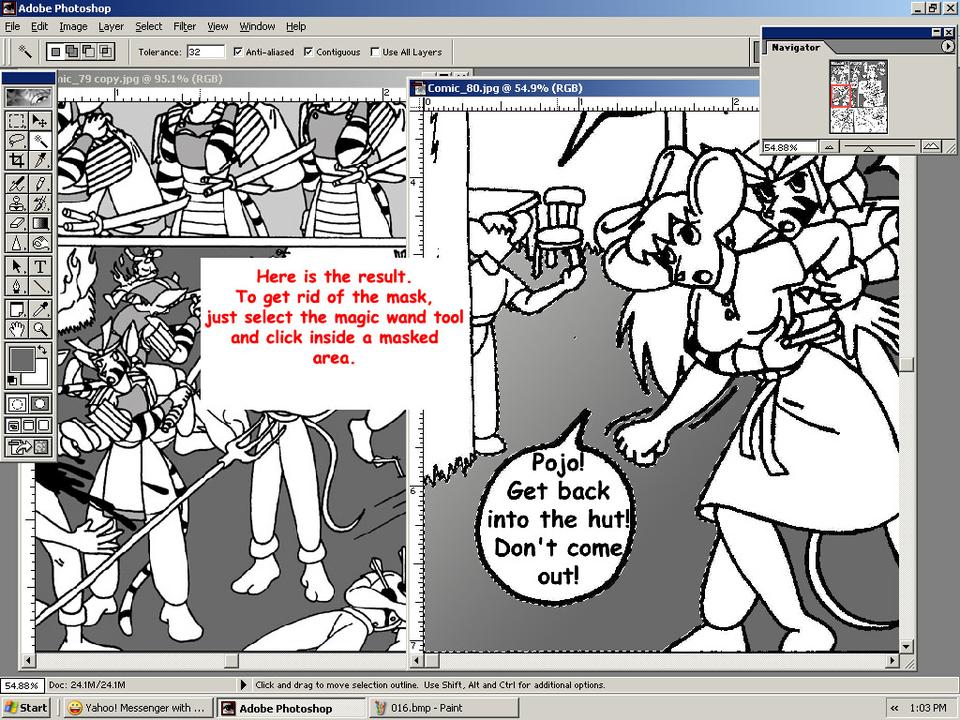
Task: Open the Window menu
Action: pyautogui.click(x=257, y=26)
